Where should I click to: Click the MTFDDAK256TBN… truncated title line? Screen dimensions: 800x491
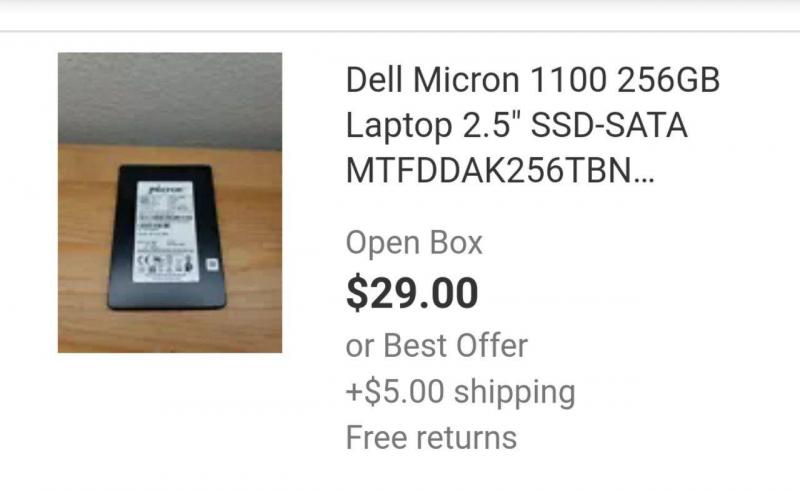coord(499,170)
